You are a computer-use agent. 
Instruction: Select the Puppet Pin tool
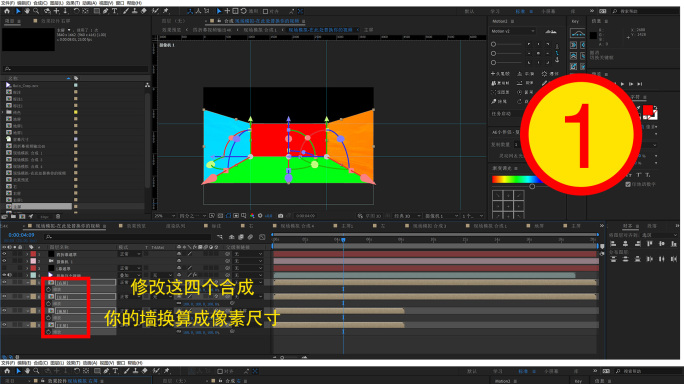pyautogui.click(x=166, y=11)
